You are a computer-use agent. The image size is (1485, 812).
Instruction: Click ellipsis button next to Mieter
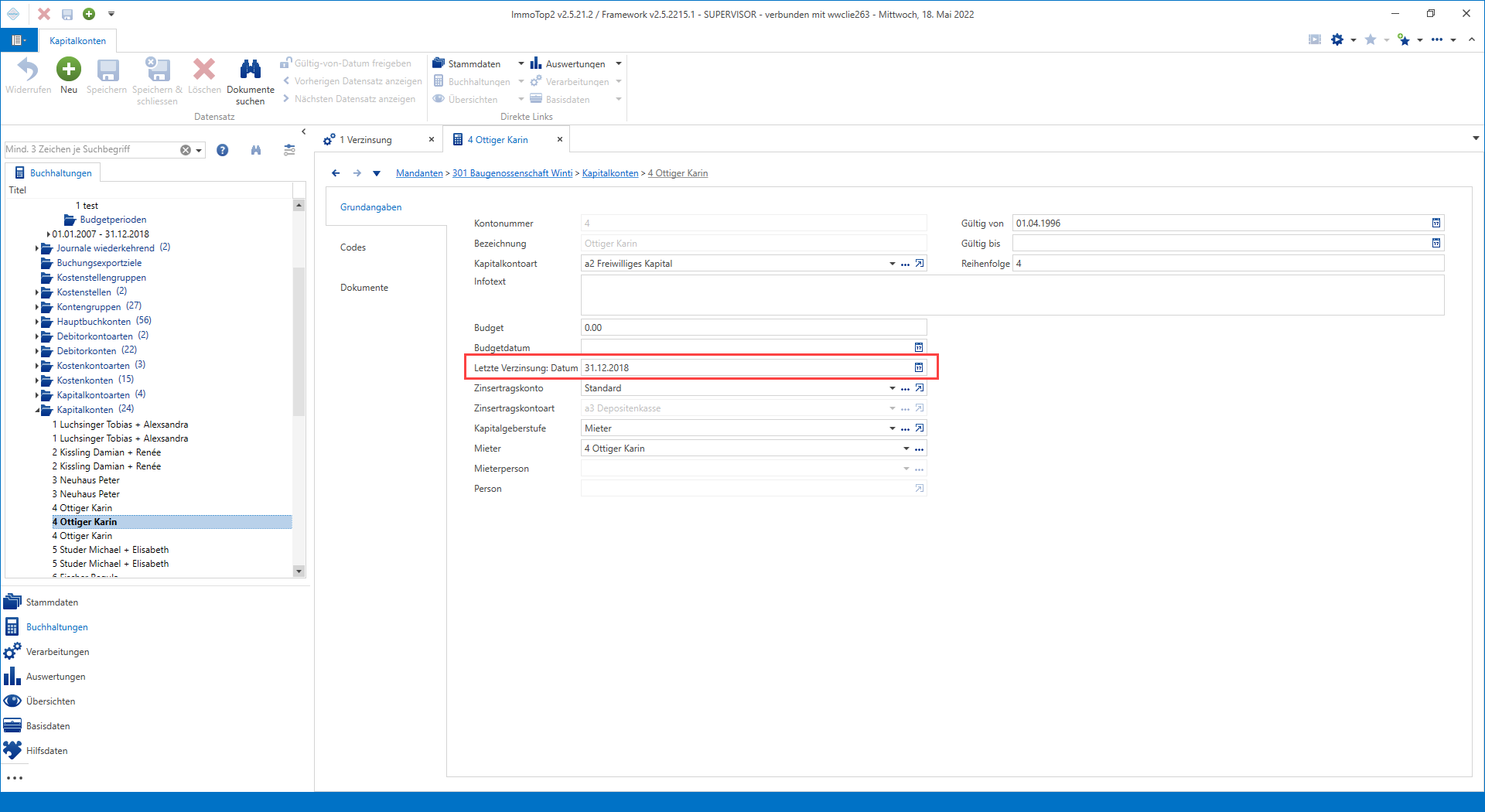(920, 449)
